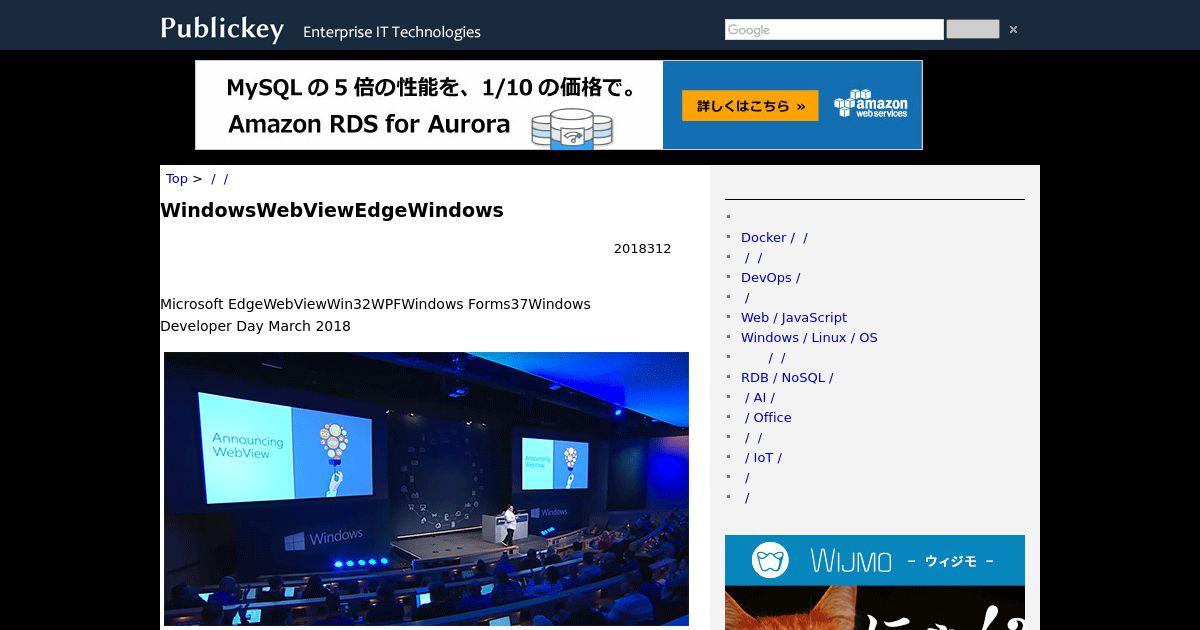Click the Wijmo advertisement banner
Viewport: 1200px width, 630px height.
click(875, 582)
